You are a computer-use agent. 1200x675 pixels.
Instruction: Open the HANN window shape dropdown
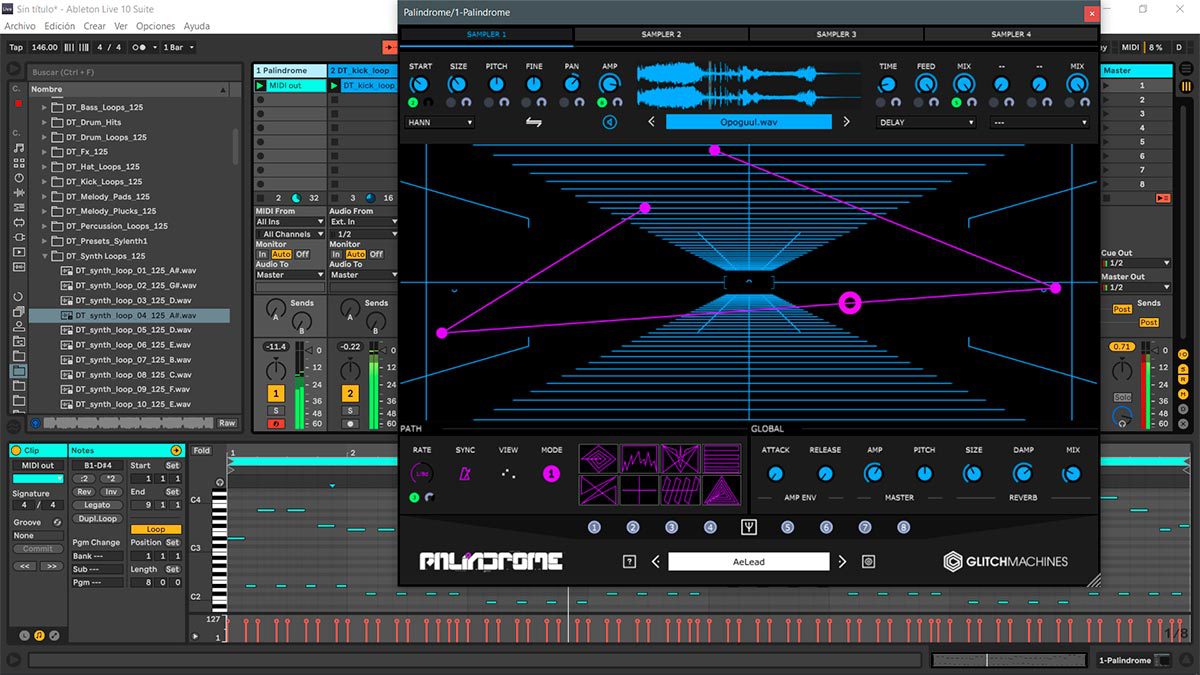[440, 122]
